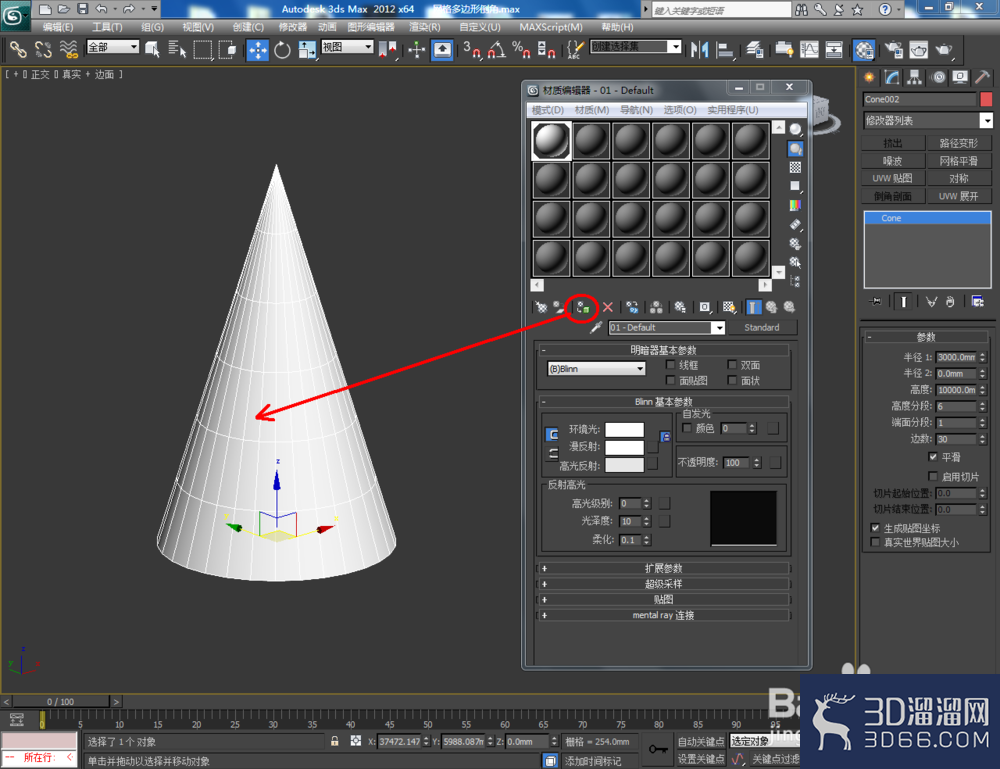Toggle 生成贴图坐标 checkbox
This screenshot has width=1000, height=769.
point(875,528)
